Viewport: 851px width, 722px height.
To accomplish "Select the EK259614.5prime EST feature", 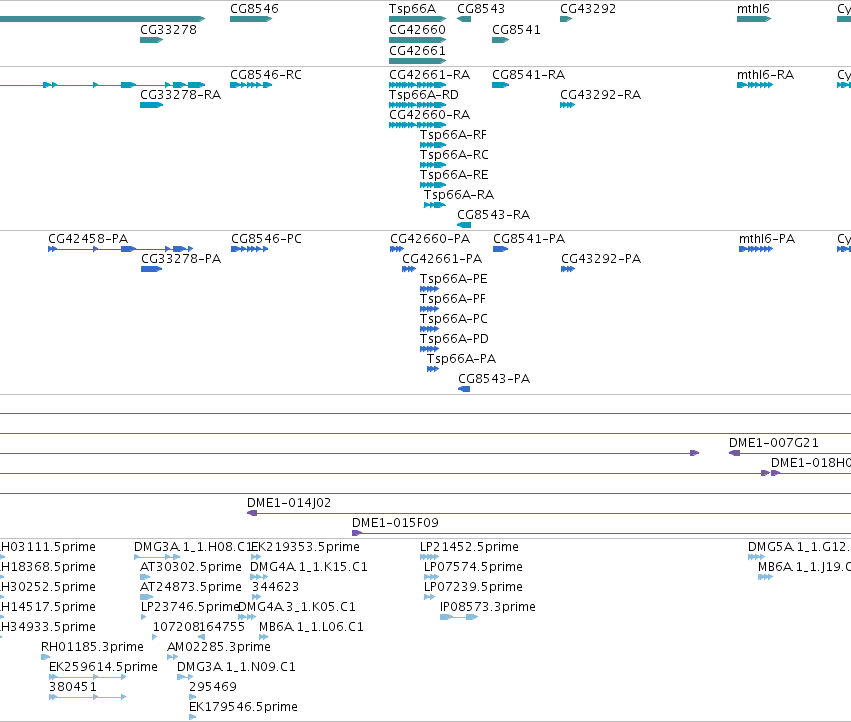I will click(x=87, y=677).
